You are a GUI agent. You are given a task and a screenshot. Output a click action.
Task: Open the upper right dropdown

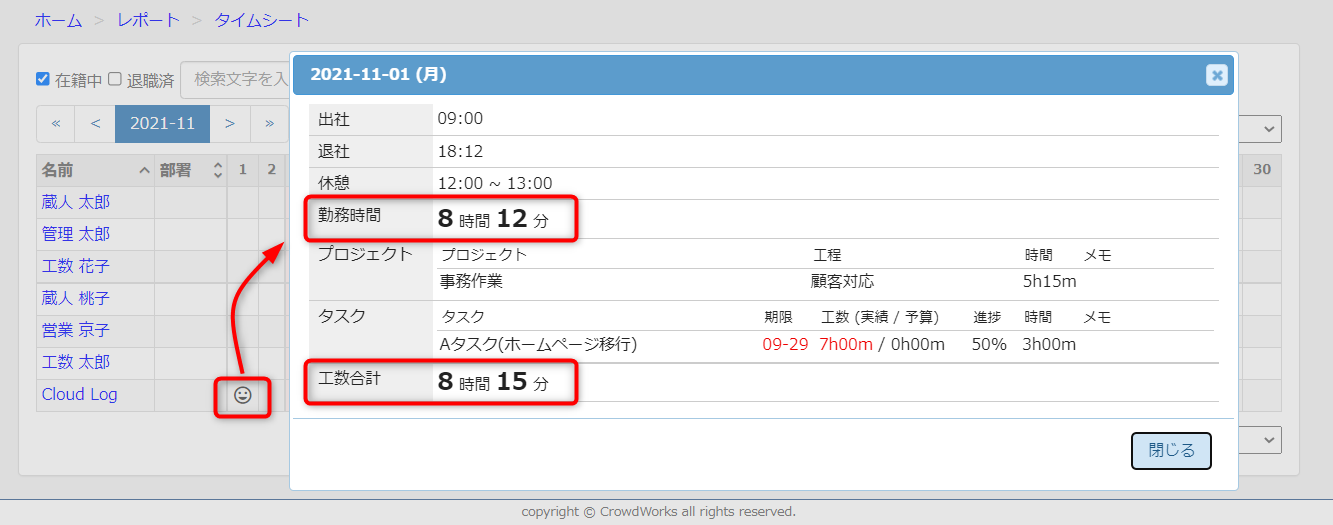(1260, 128)
